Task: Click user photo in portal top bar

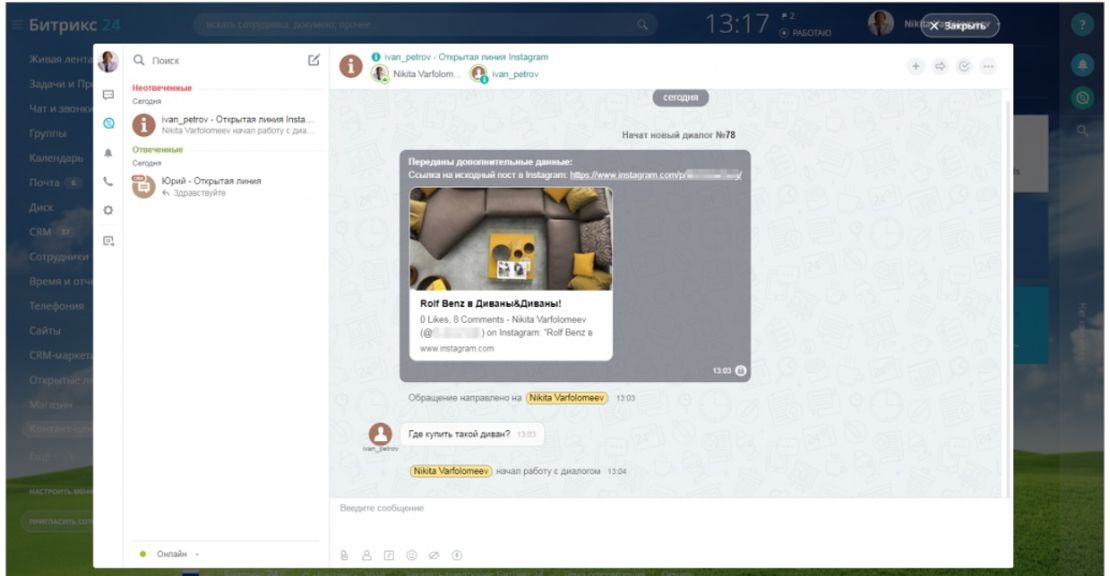Action: click(881, 23)
